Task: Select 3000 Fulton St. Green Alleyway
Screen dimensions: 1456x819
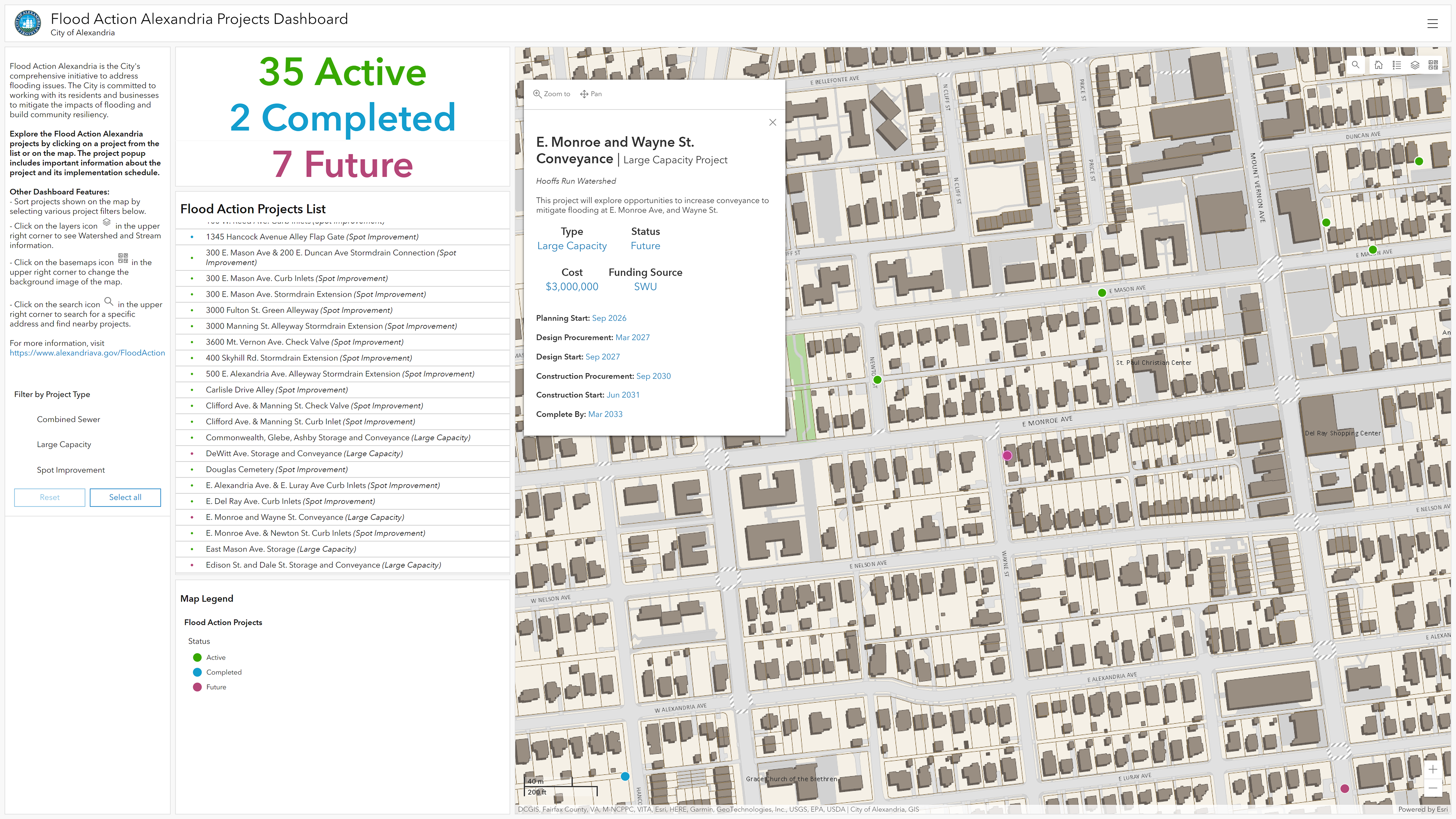Action: 342,310
